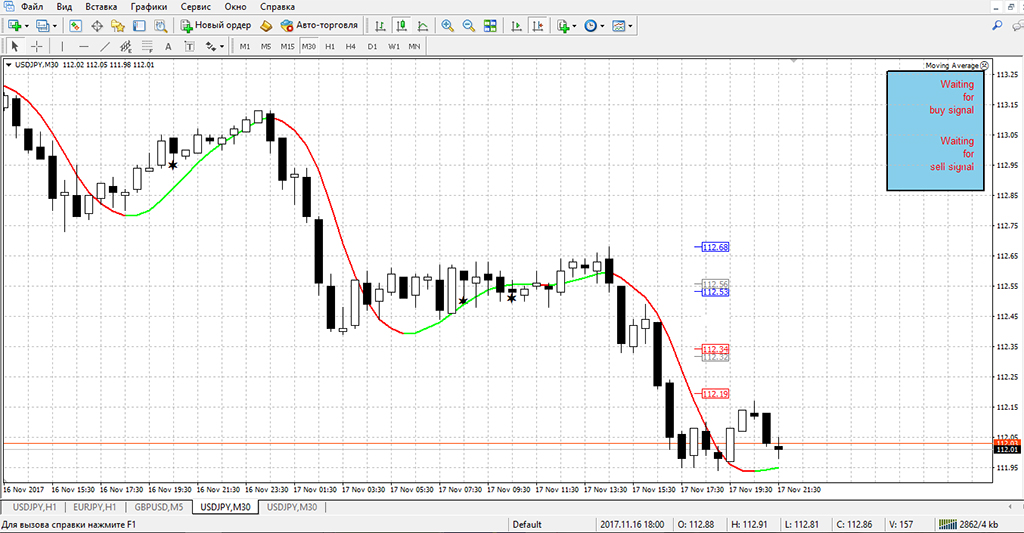Screen dimensions: 1024x533
Task: Switch chart to line chart mode
Action: [422, 25]
